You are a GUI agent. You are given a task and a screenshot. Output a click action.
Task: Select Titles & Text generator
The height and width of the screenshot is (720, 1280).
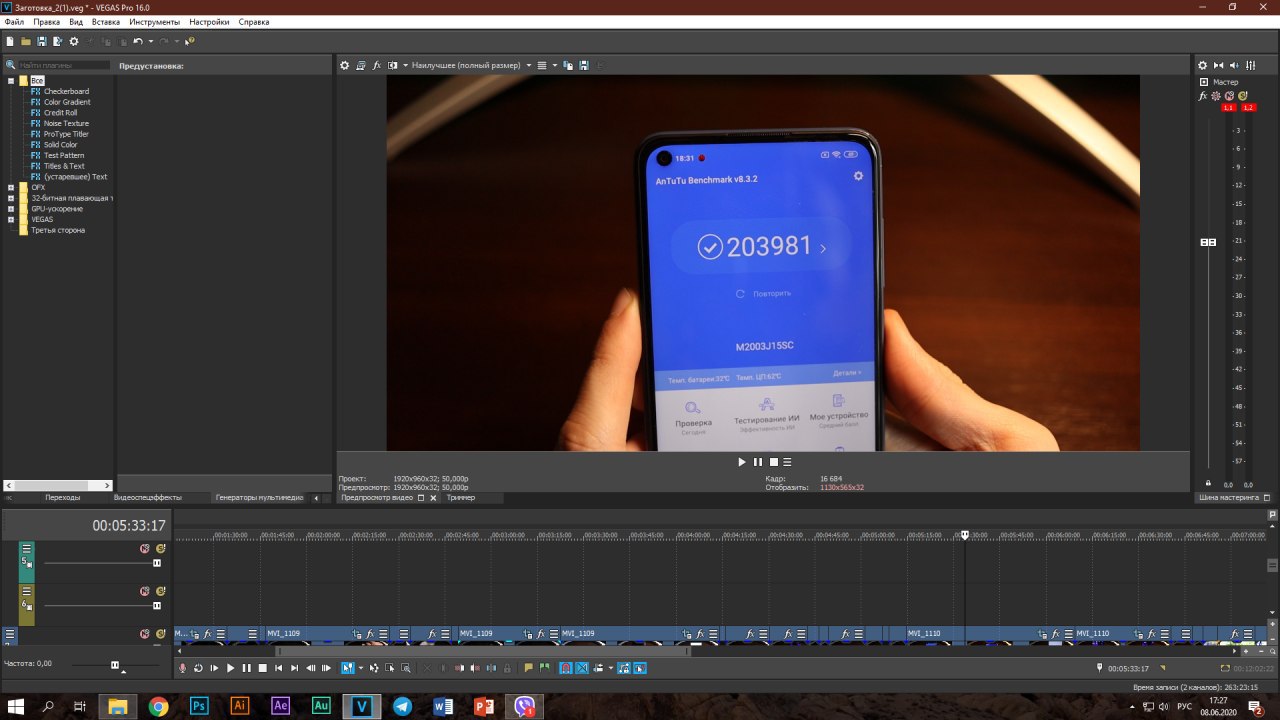pos(64,166)
